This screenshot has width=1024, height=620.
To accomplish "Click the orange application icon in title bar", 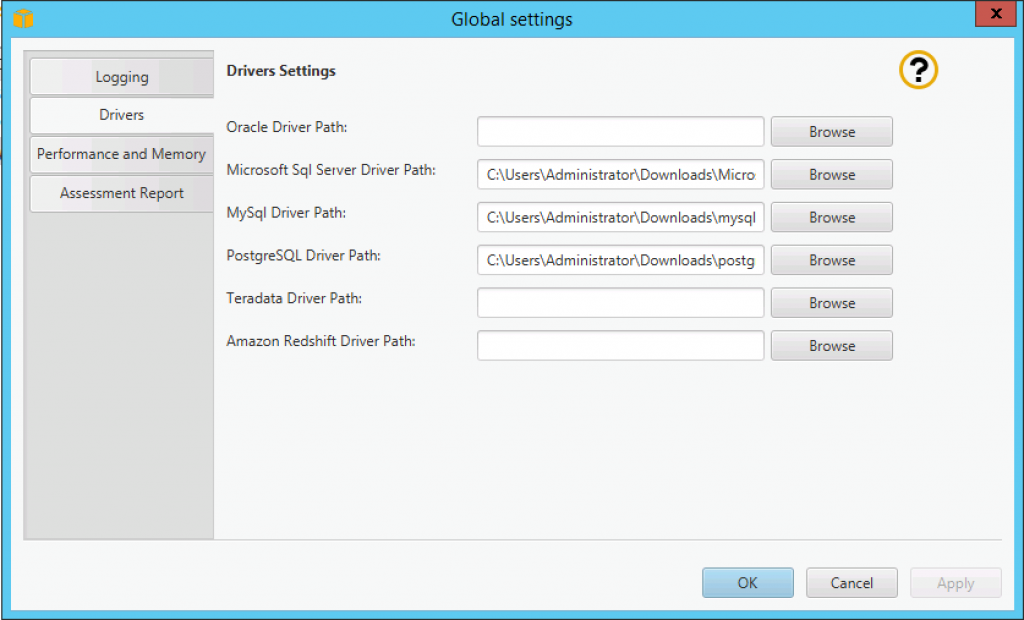I will click(x=24, y=16).
